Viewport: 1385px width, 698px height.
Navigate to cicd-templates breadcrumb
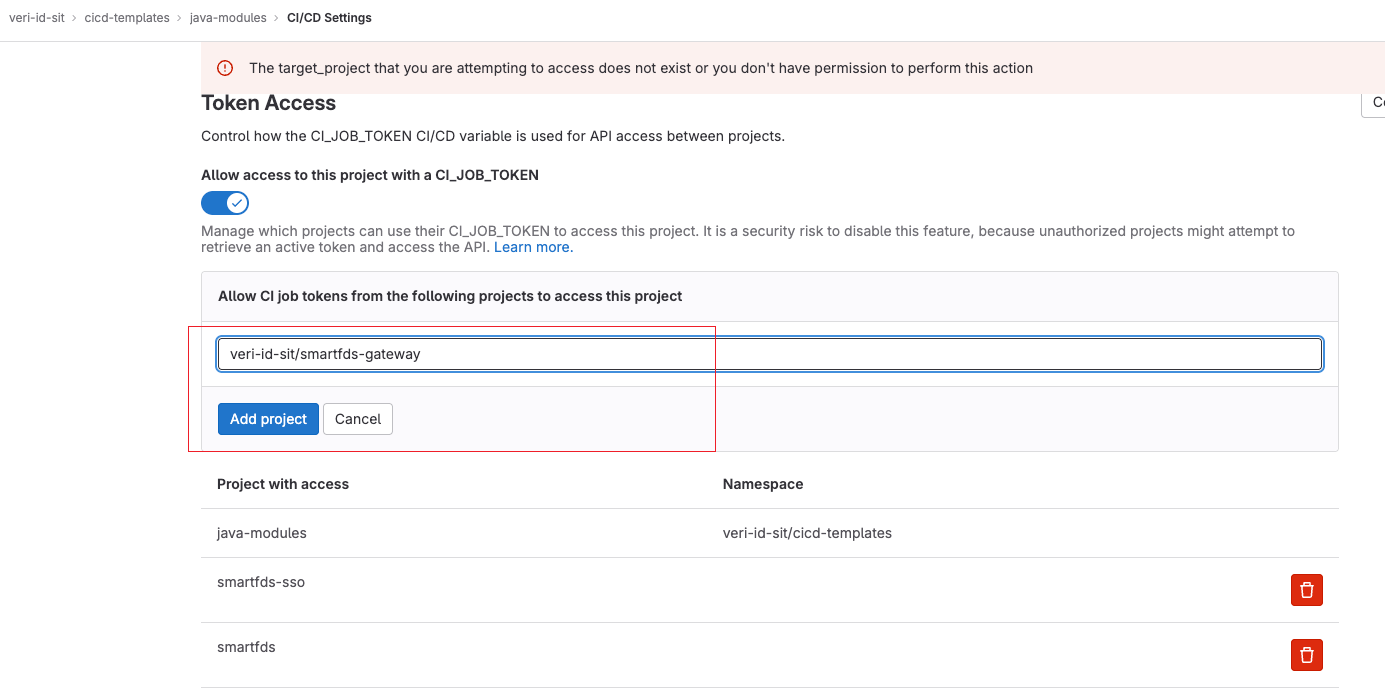point(126,18)
